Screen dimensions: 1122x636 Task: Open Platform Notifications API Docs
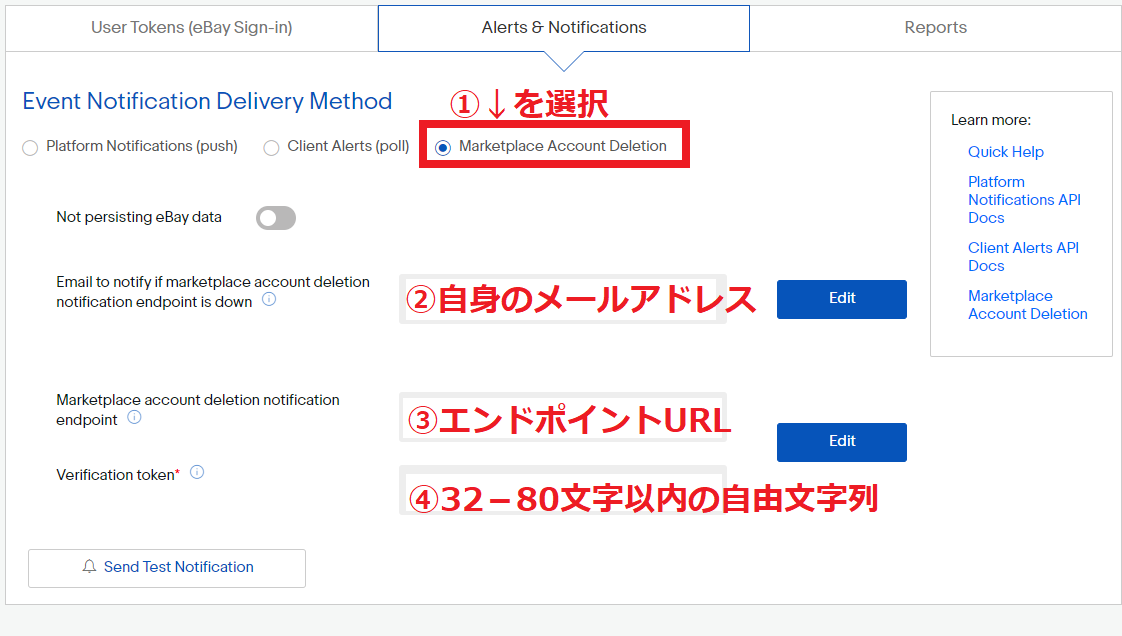point(1023,199)
